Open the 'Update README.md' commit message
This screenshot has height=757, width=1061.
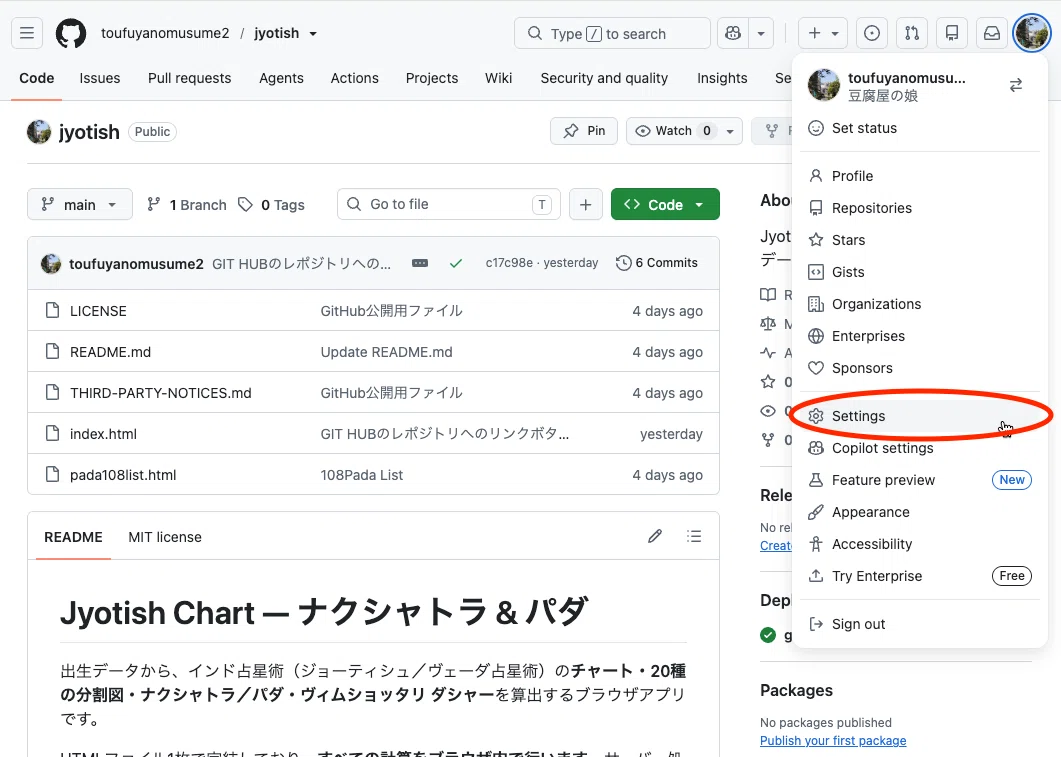pos(386,352)
